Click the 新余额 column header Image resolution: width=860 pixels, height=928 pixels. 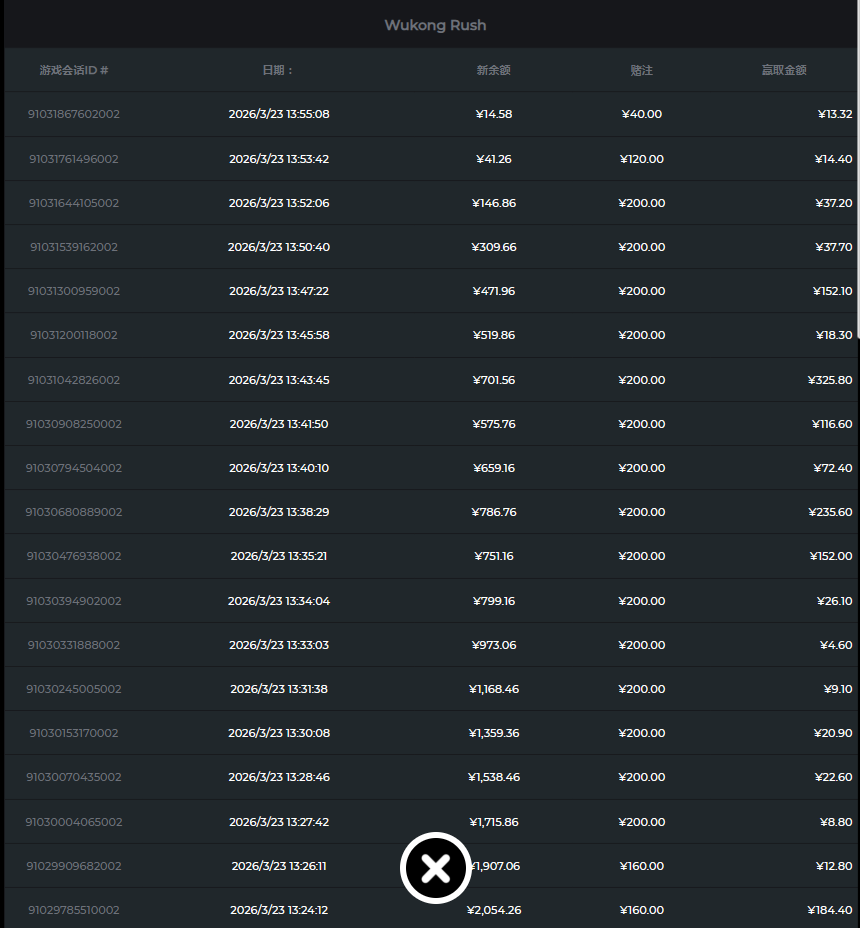click(493, 70)
